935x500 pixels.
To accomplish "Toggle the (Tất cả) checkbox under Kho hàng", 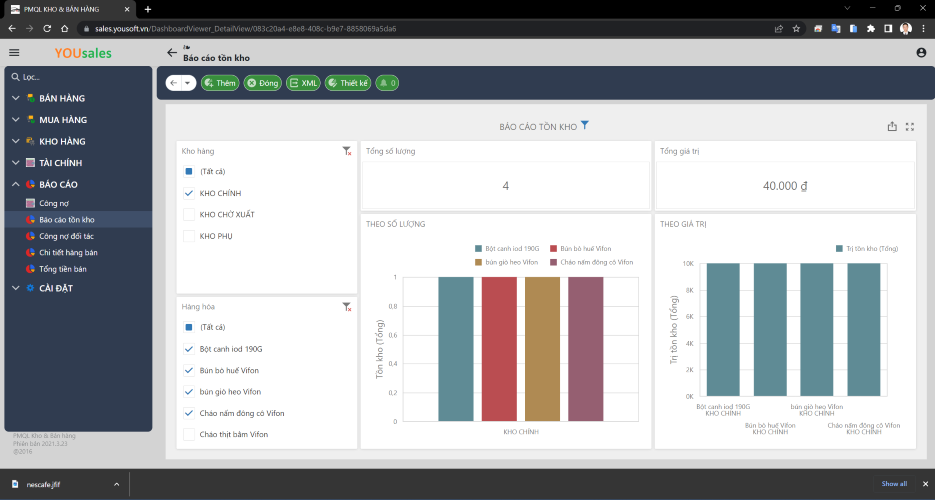I will [x=189, y=172].
